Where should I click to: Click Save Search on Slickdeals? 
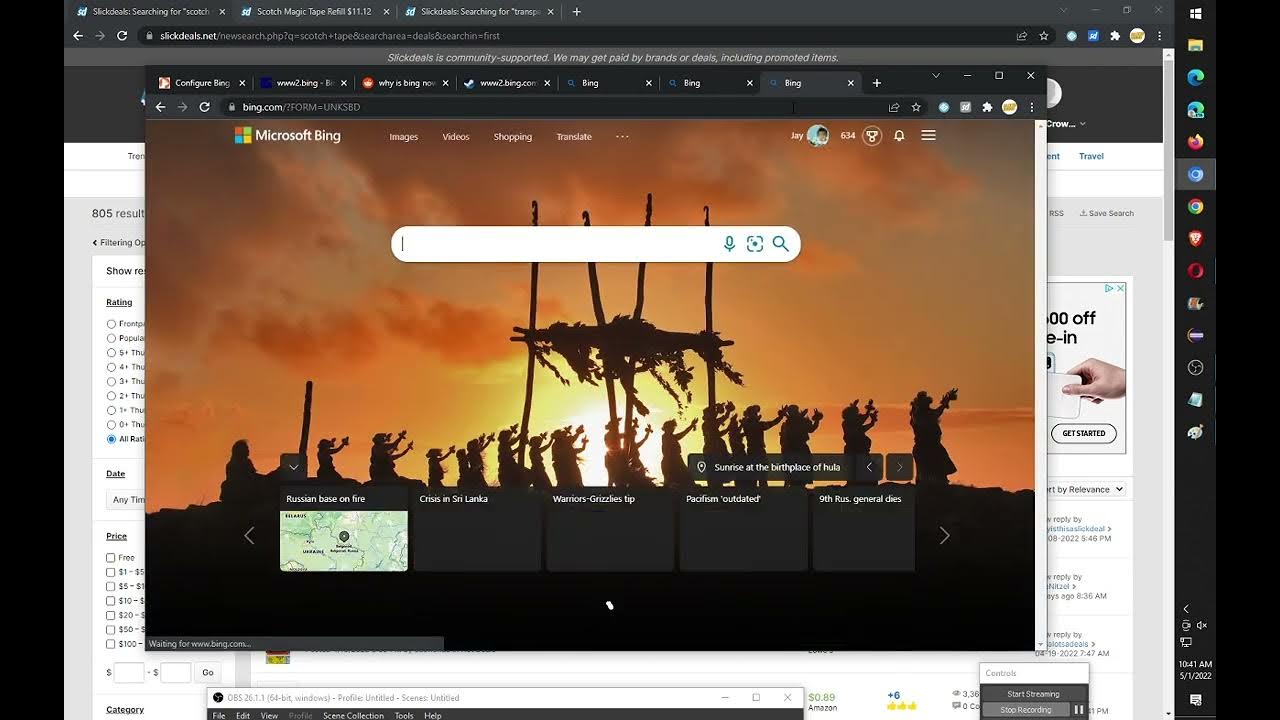coord(1106,213)
